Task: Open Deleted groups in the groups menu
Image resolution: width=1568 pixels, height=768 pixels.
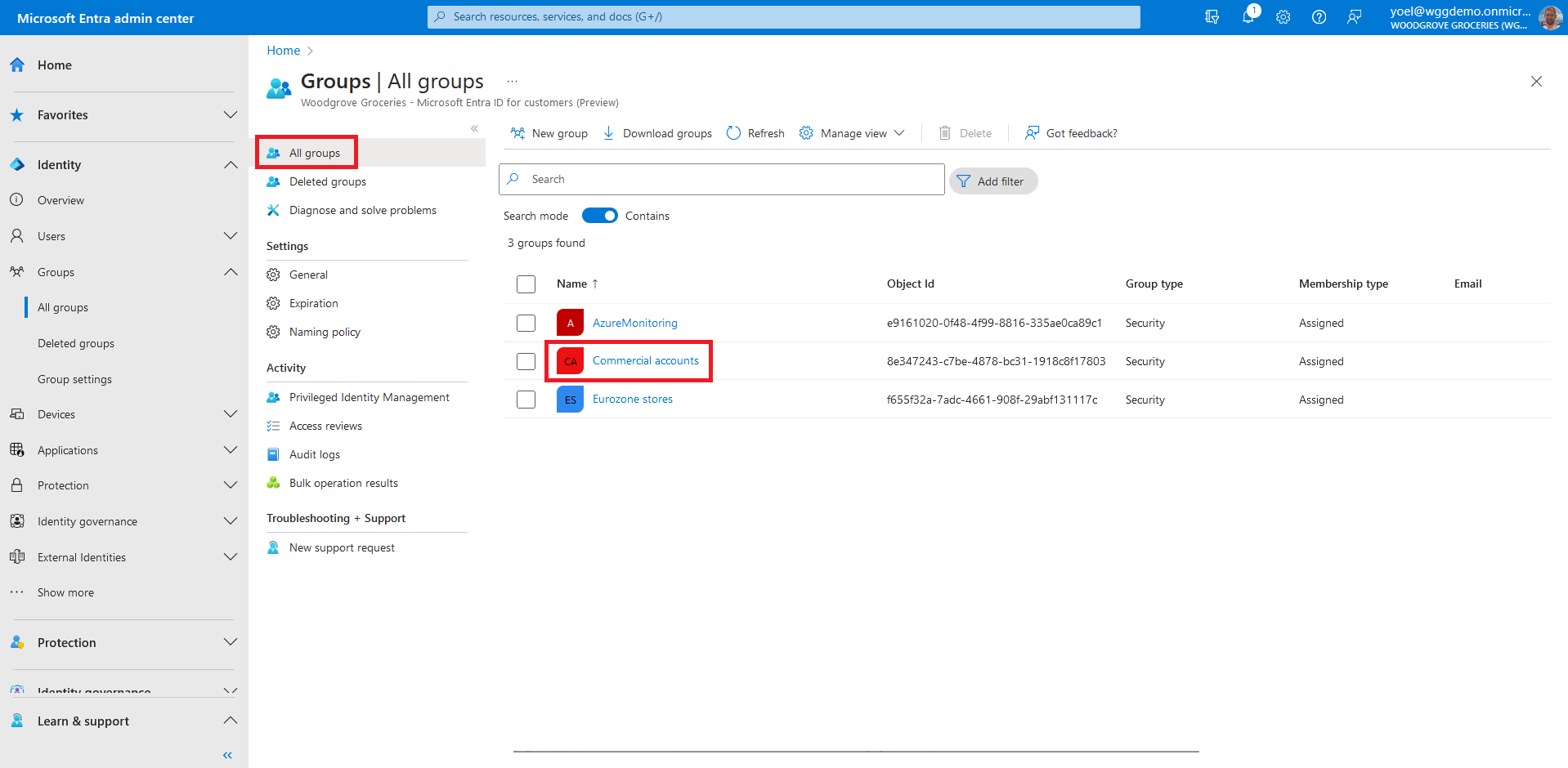Action: point(327,181)
